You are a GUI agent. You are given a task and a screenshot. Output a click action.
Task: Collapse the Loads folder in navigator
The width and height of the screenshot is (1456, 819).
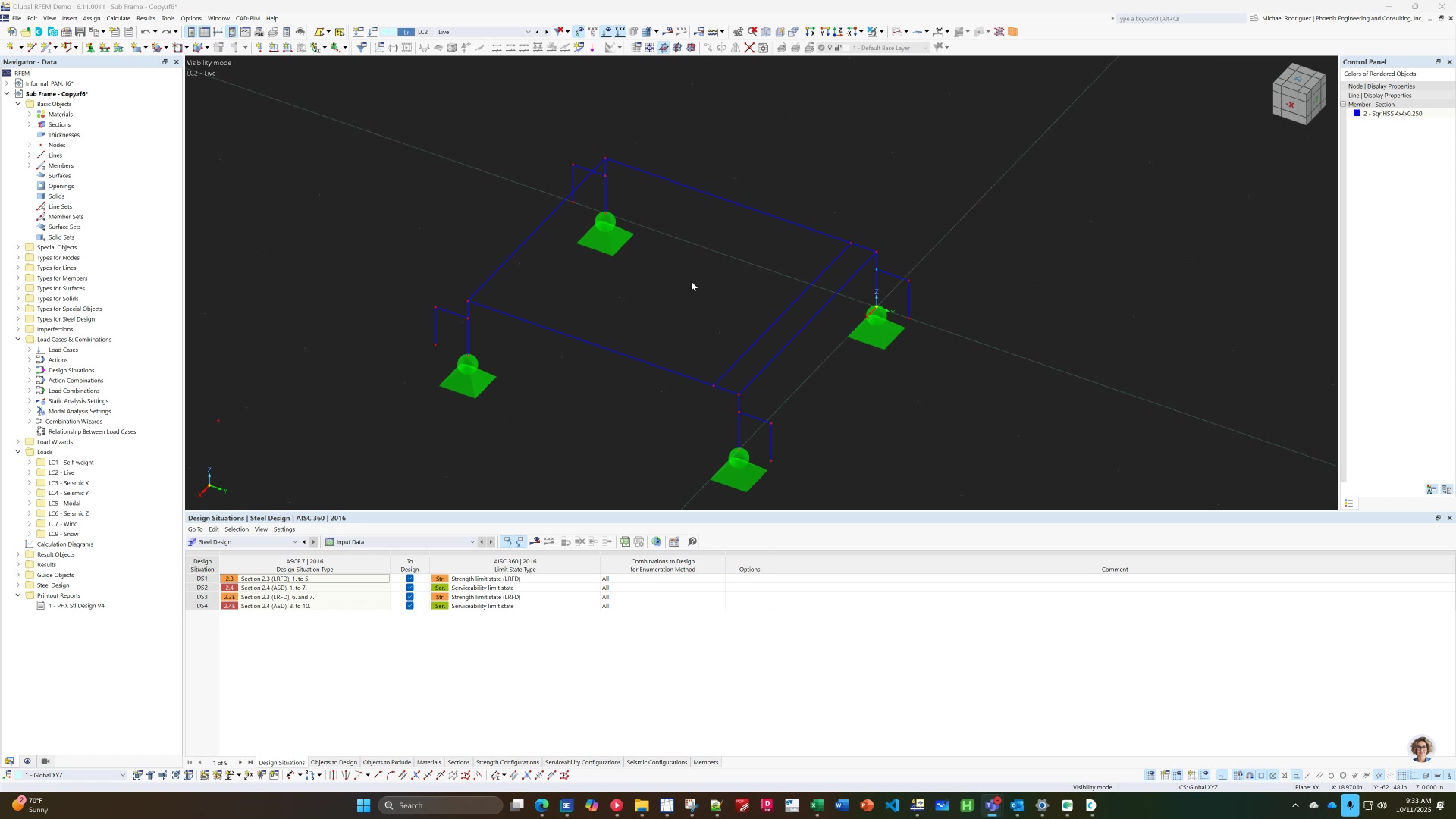tap(18, 452)
